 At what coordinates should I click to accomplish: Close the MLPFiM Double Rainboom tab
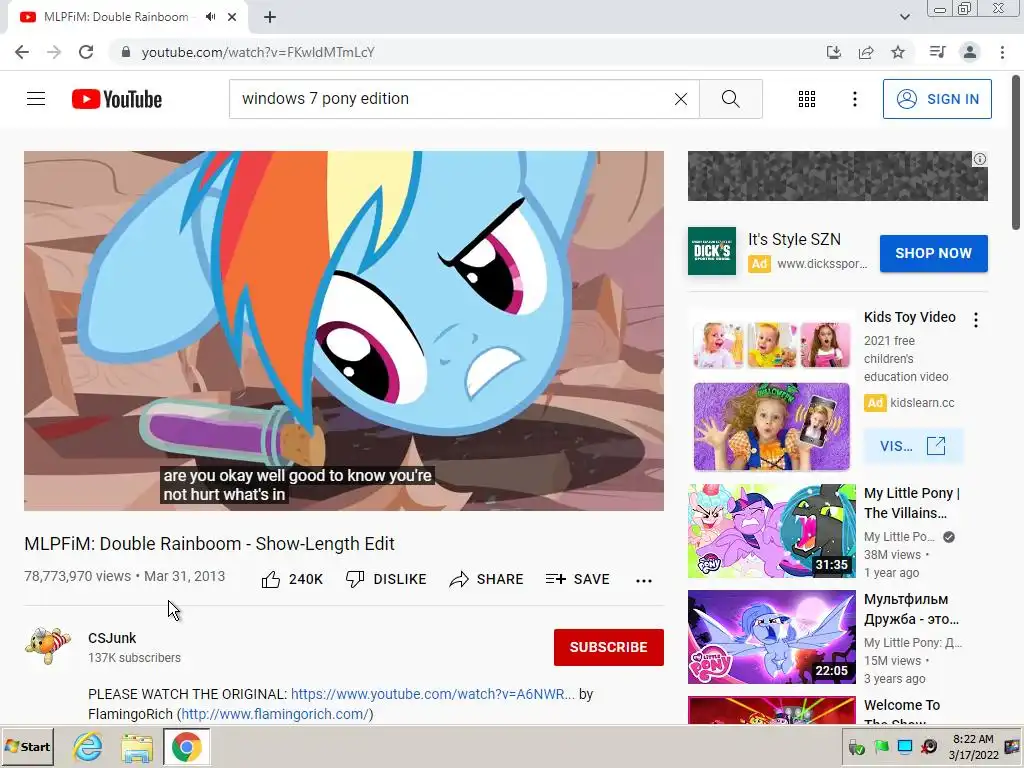pyautogui.click(x=232, y=17)
